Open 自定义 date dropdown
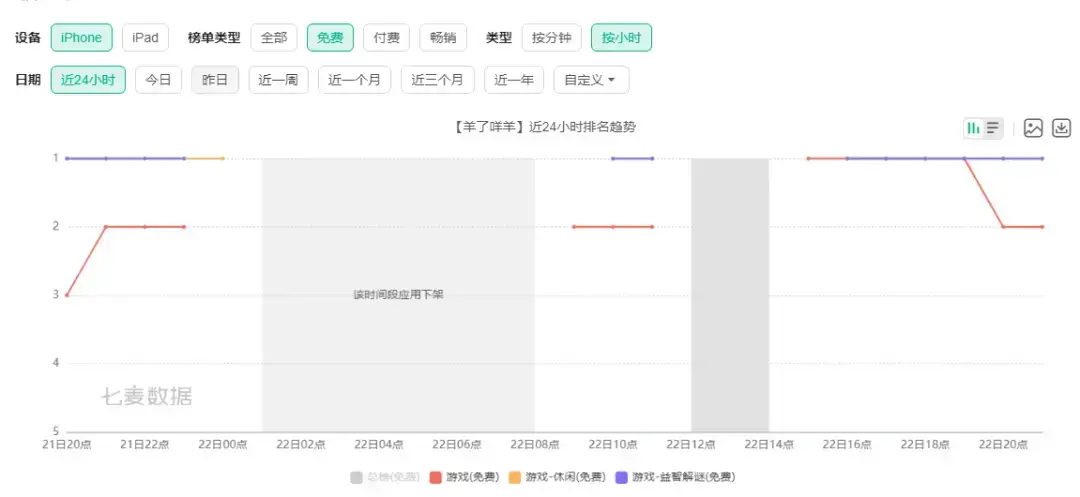This screenshot has width=1080, height=497. click(591, 80)
